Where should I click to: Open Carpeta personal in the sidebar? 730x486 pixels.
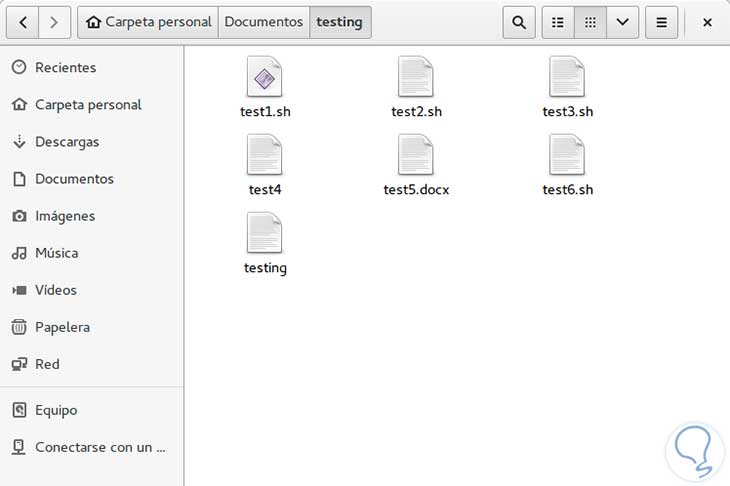coord(92,105)
